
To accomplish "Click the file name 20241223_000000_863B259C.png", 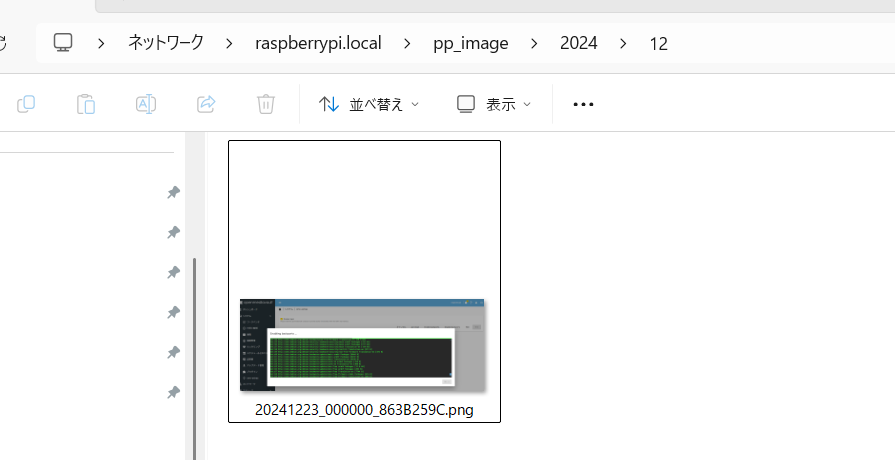I will tap(364, 410).
